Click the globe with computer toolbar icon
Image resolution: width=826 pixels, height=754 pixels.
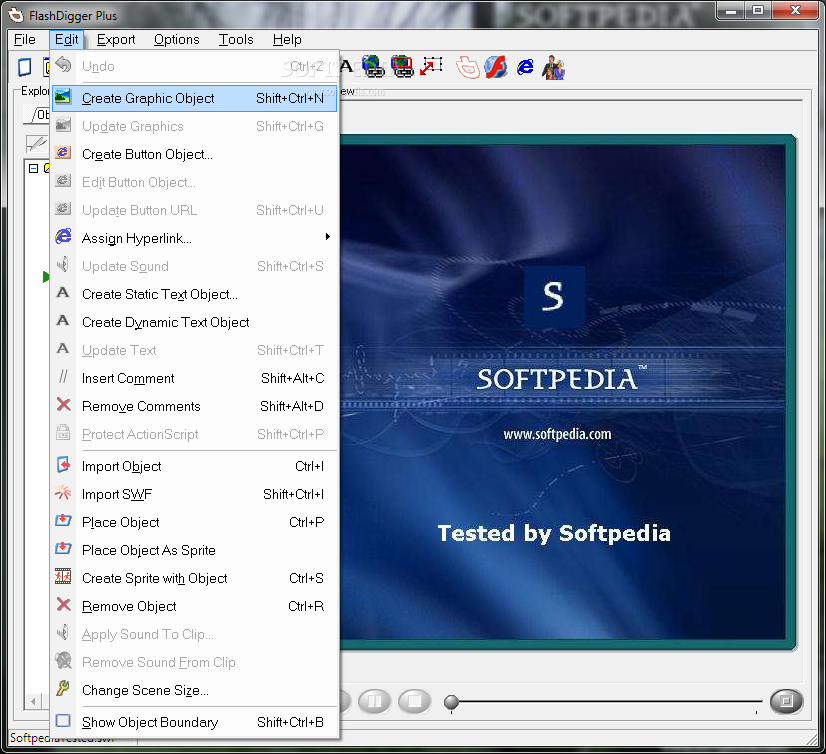[373, 66]
